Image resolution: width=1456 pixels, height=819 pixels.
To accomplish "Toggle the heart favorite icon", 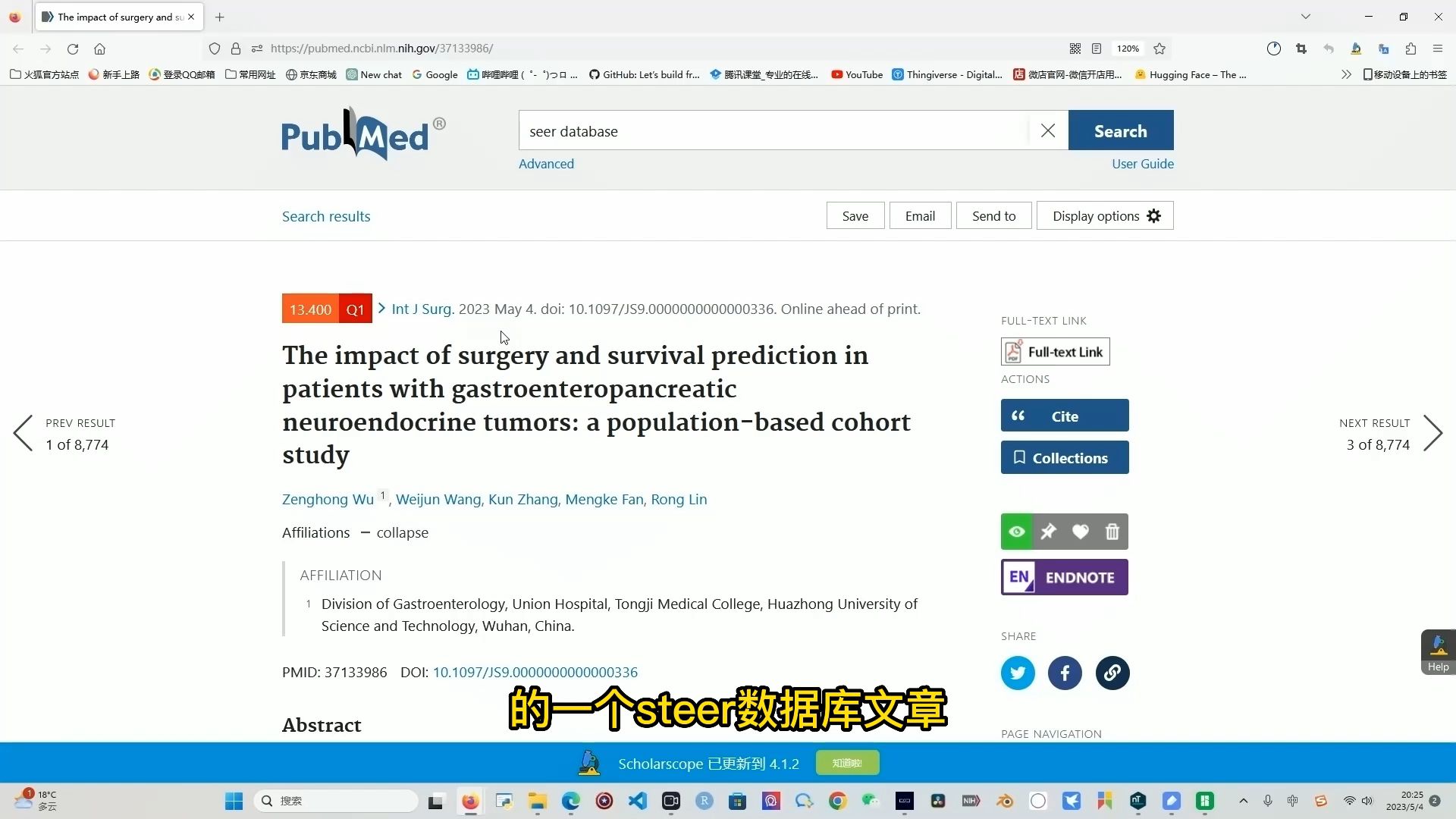I will click(1080, 532).
